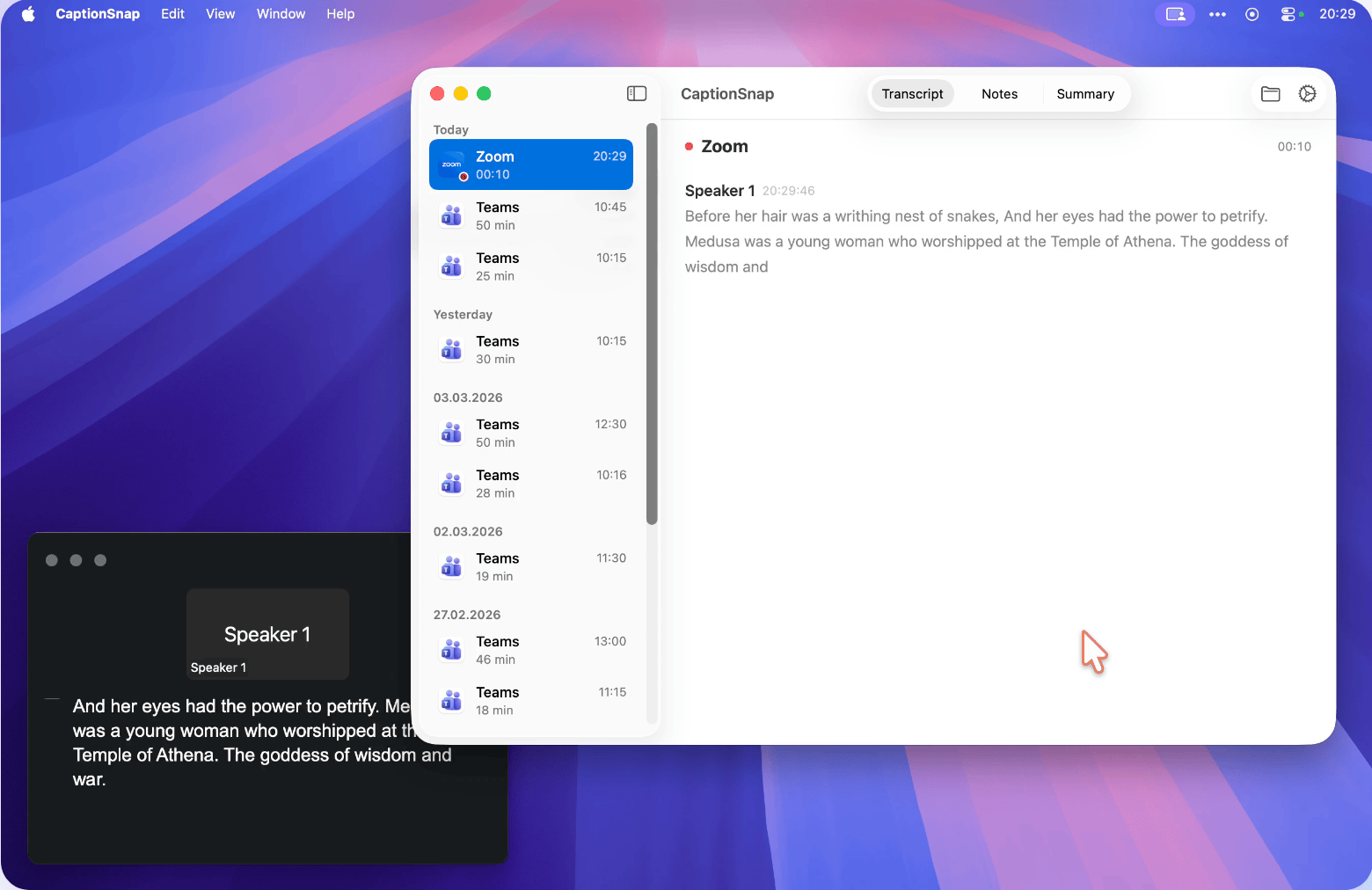The image size is (1372, 890).
Task: Open the Teams session at 10:45
Action: (531, 215)
